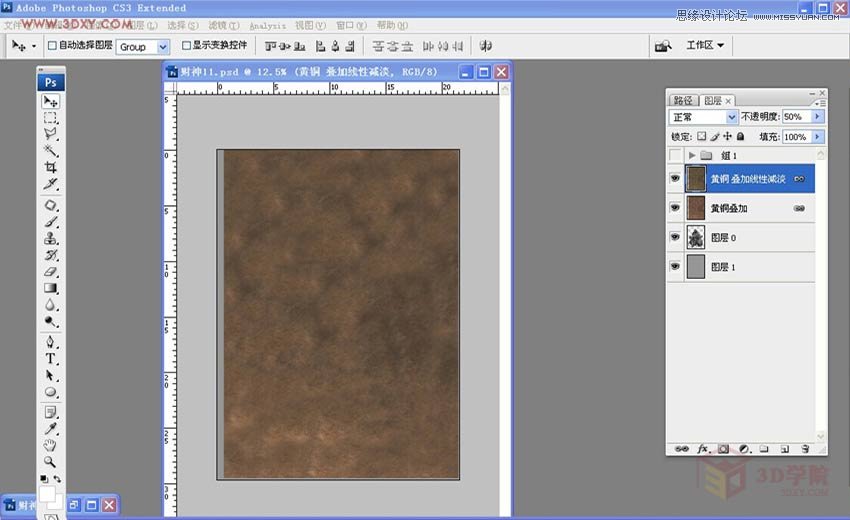Open the Layers panel options menu
This screenshot has height=520, width=850.
pyautogui.click(x=820, y=102)
